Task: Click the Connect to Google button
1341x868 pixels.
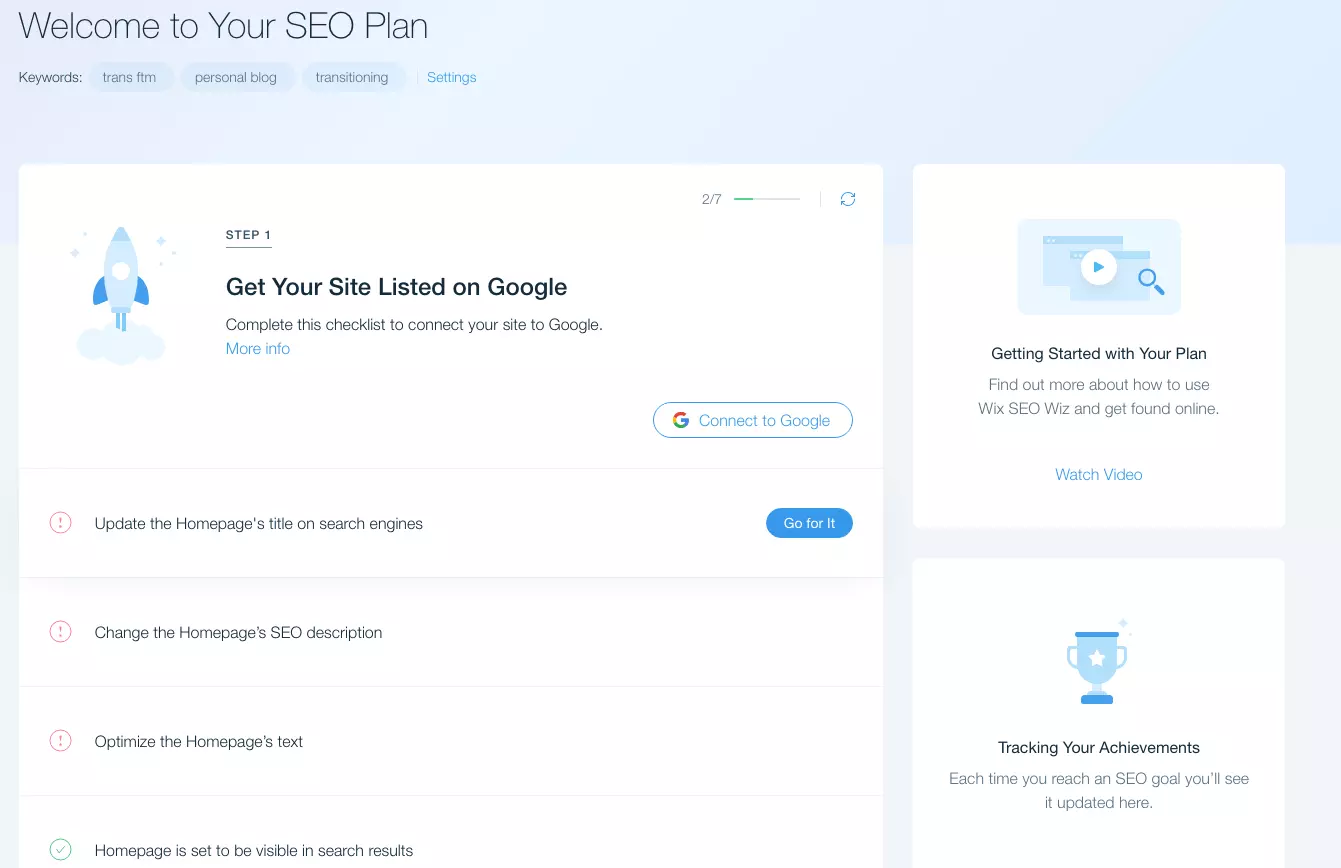Action: point(752,420)
